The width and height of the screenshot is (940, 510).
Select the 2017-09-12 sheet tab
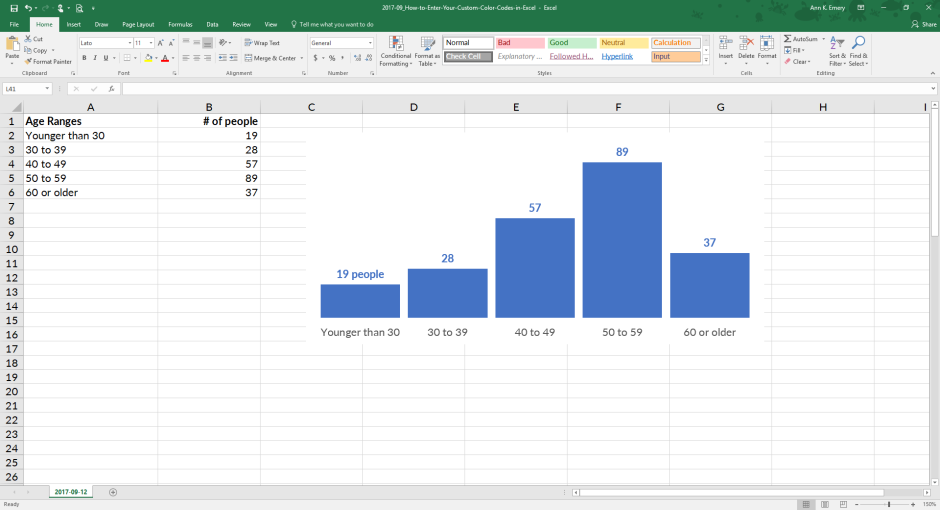click(x=71, y=492)
